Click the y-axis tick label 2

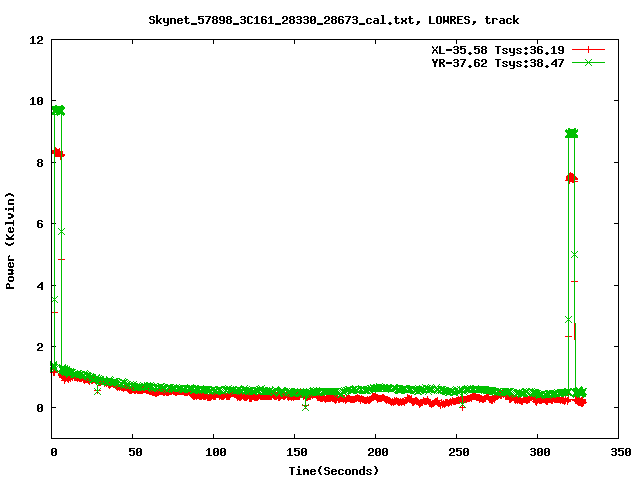pyautogui.click(x=40, y=347)
